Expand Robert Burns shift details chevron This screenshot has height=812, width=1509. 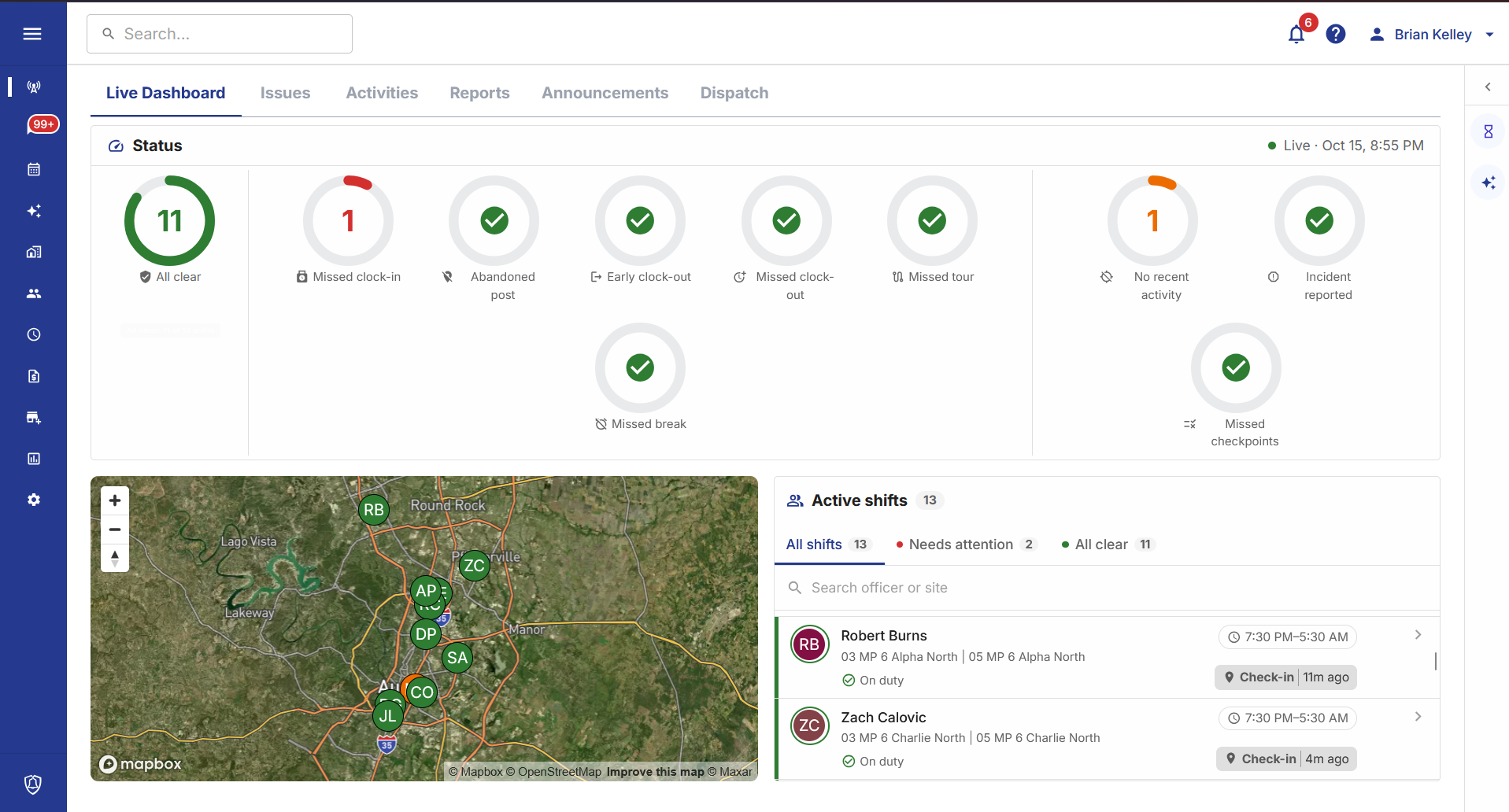click(x=1418, y=635)
